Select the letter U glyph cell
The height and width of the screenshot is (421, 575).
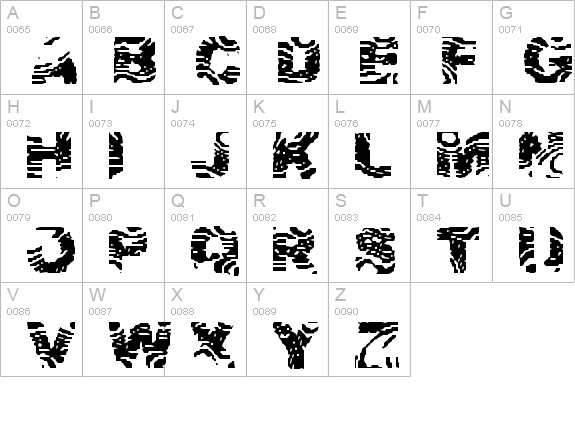(534, 235)
